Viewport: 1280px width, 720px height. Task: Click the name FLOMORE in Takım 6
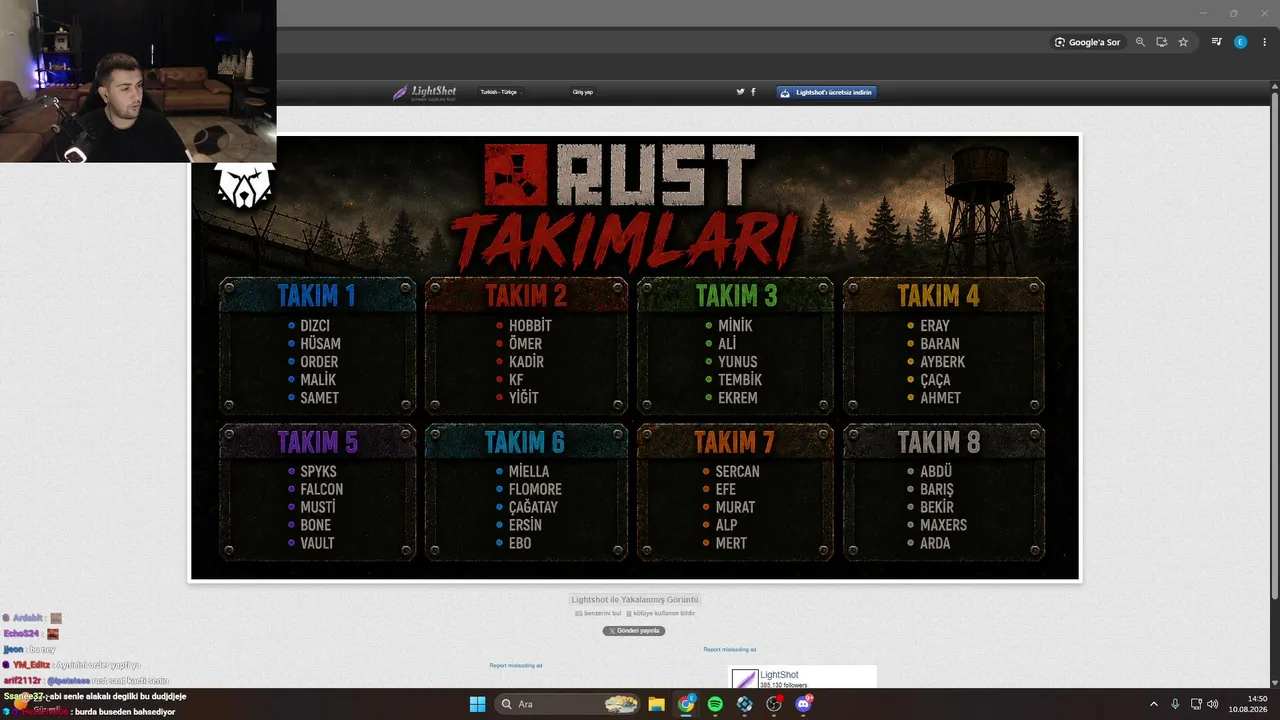pos(535,490)
